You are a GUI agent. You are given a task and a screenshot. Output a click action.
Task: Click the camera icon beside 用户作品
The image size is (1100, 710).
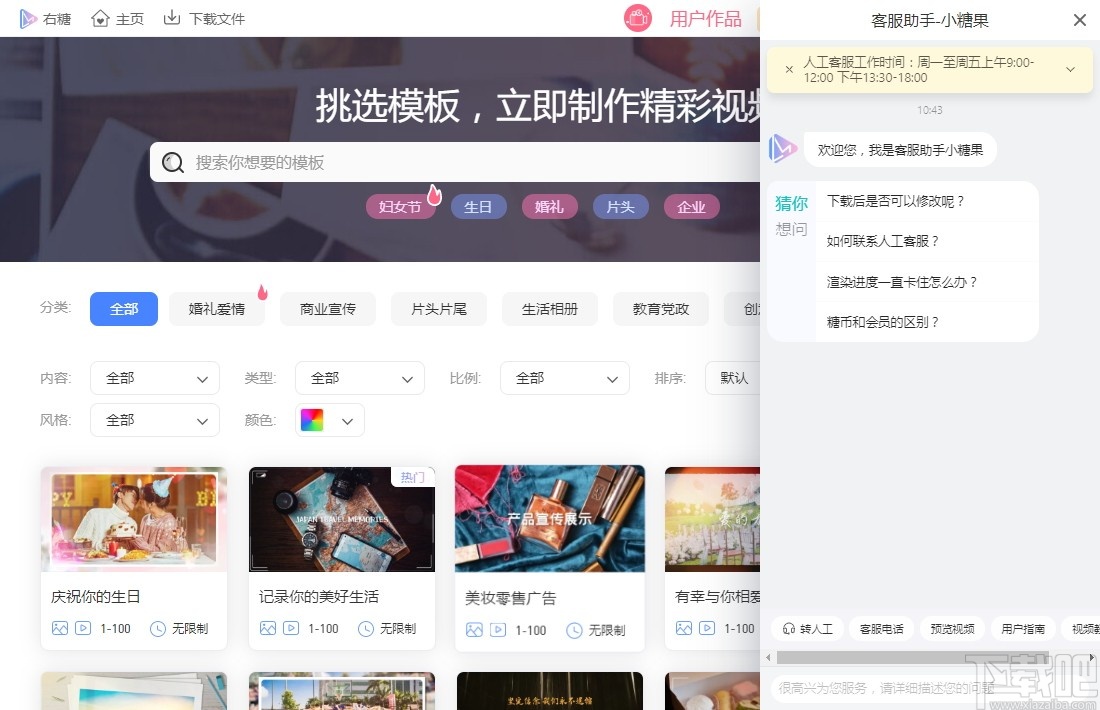(x=638, y=18)
